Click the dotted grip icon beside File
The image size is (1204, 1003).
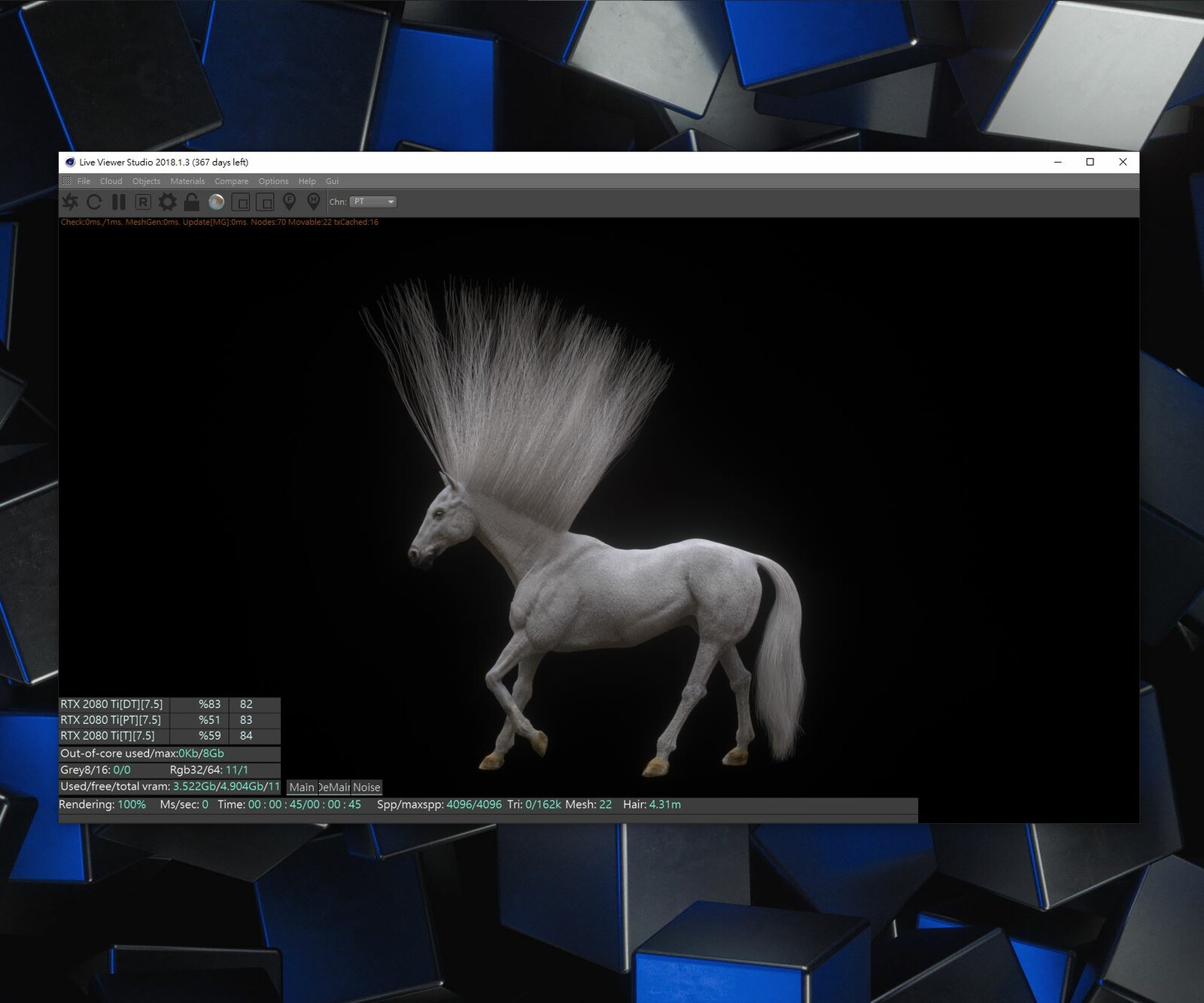click(66, 181)
